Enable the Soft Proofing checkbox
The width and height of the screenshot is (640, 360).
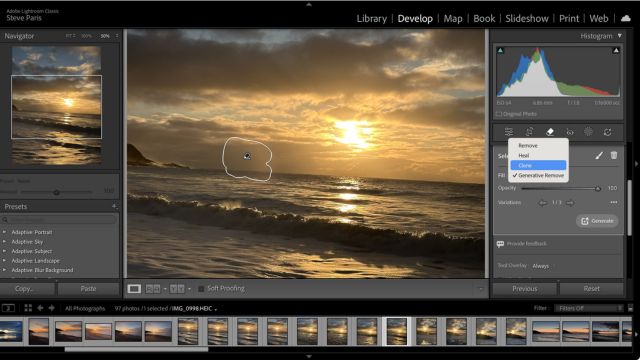pos(201,289)
